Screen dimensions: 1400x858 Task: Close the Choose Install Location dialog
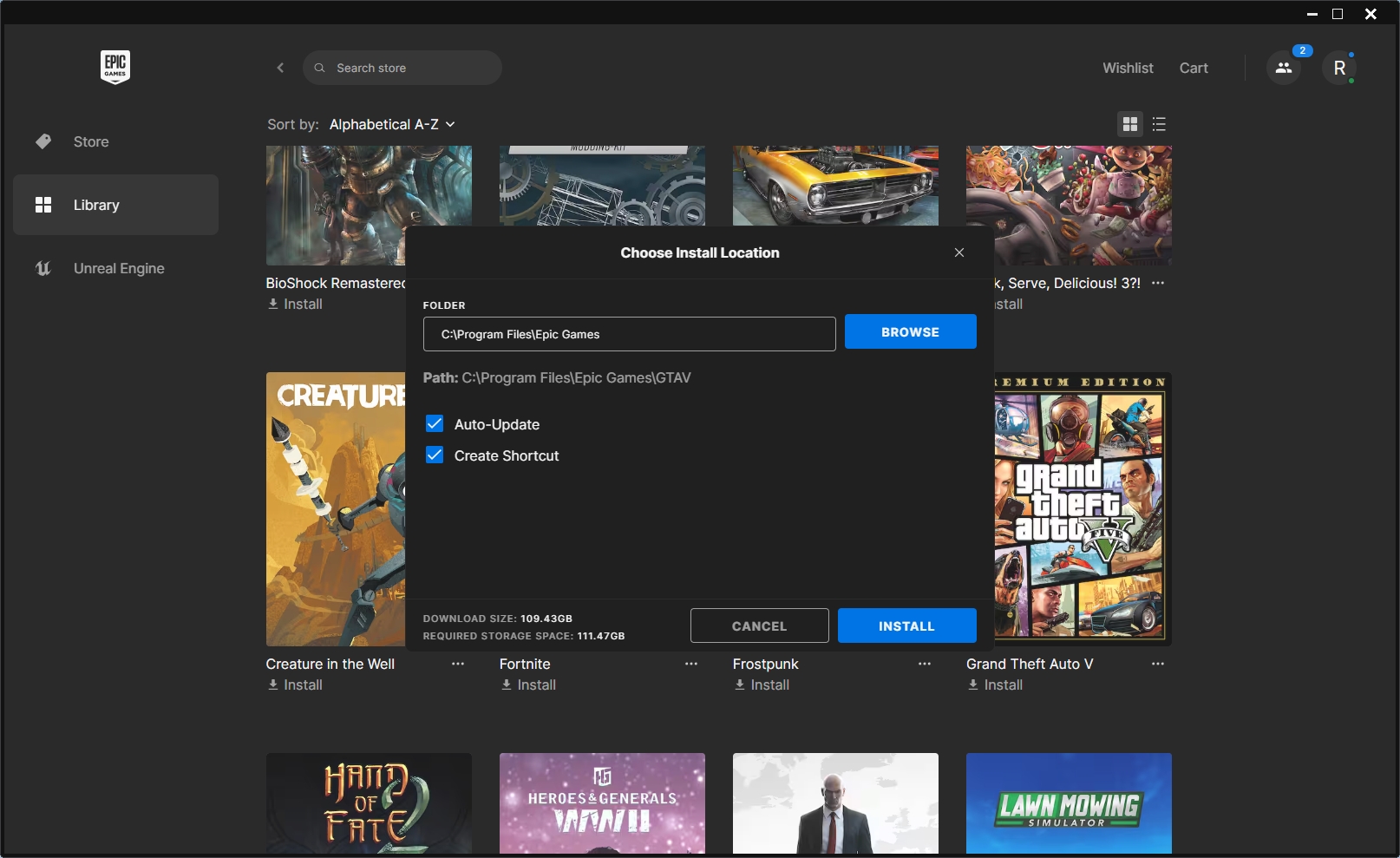[x=959, y=252]
